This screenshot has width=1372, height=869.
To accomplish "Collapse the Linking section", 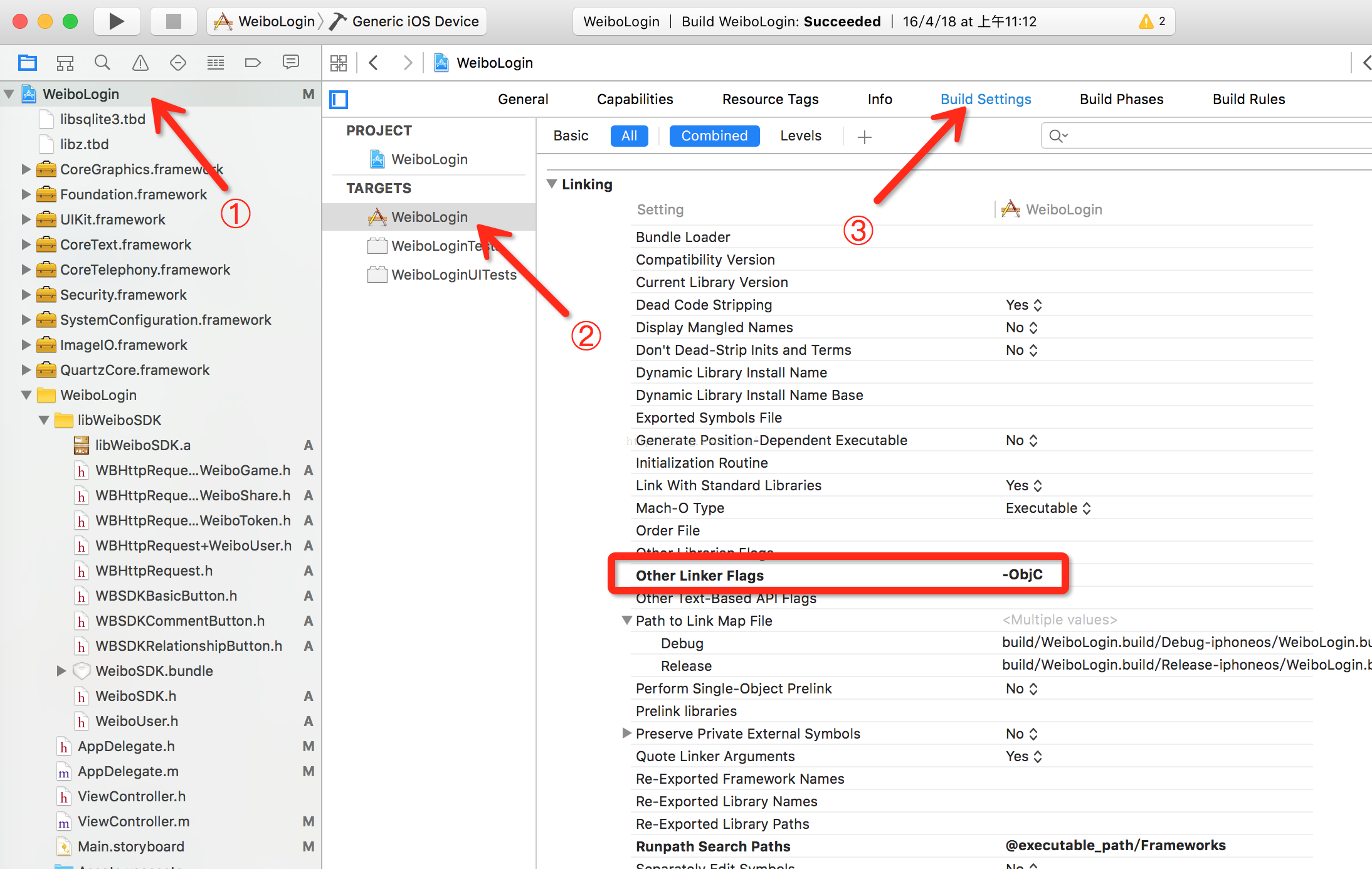I will (552, 184).
